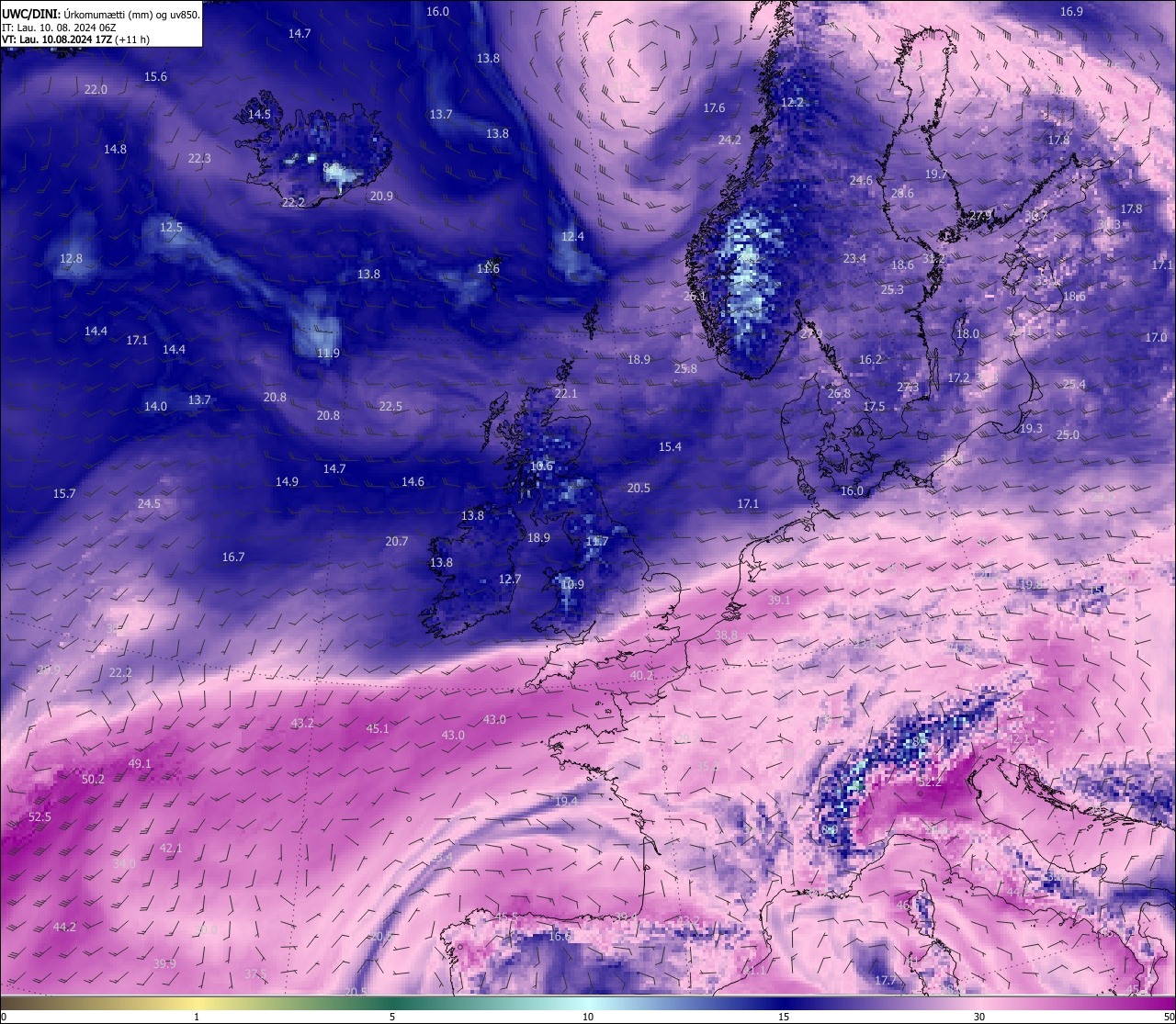Click the map value 50.2

(93, 780)
